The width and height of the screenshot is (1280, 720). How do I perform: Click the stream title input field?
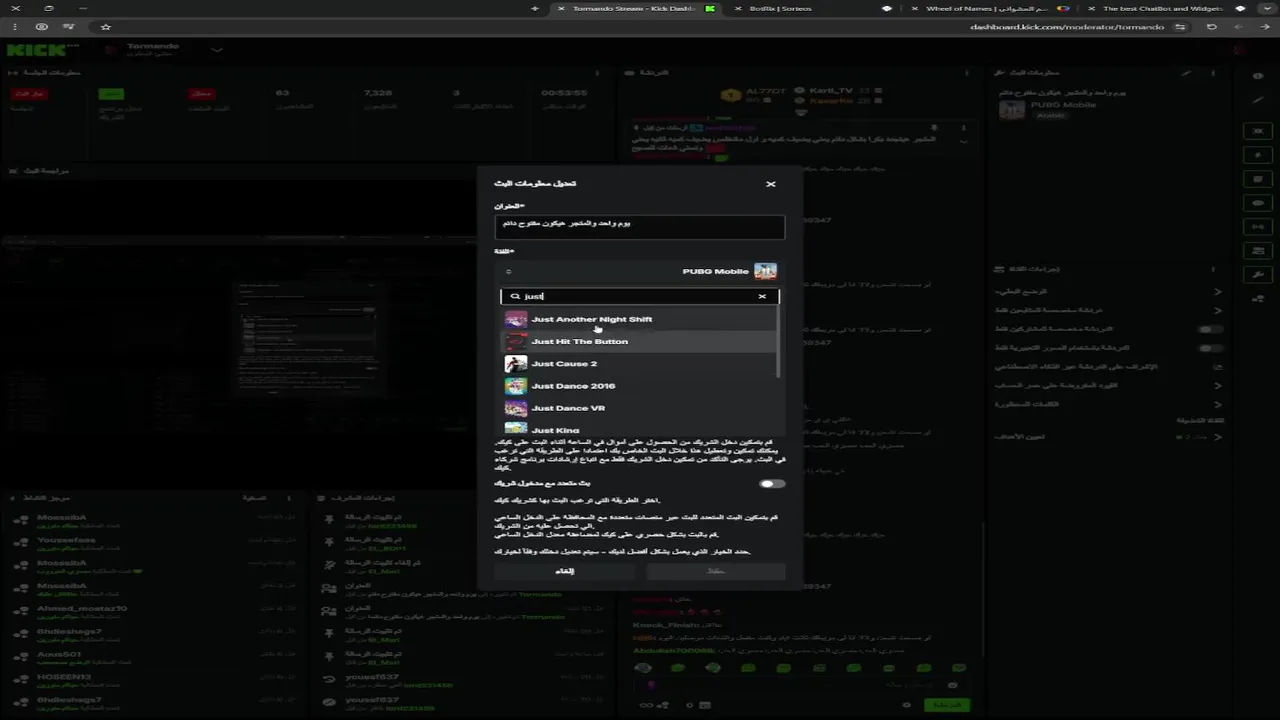point(639,226)
